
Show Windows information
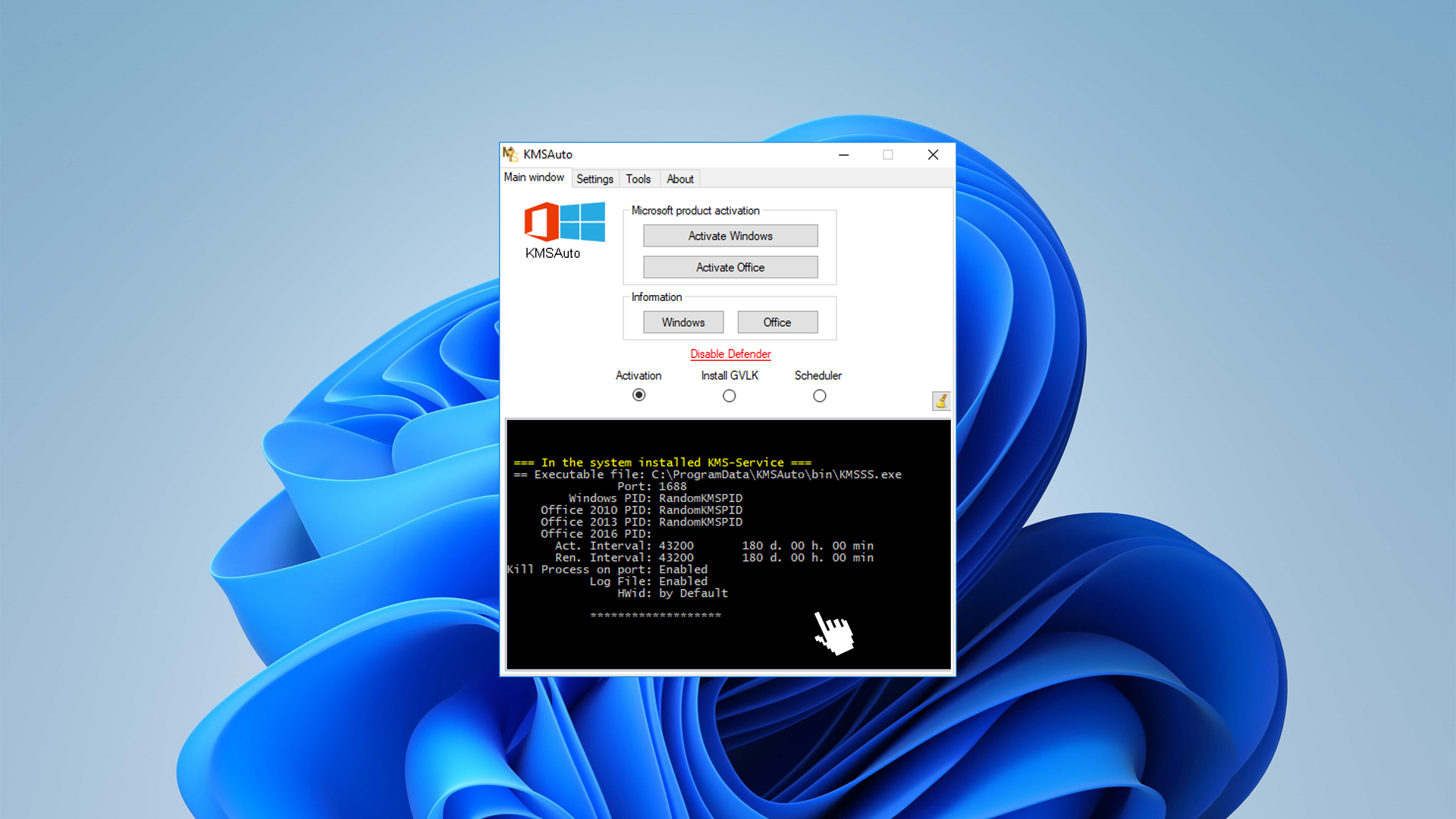(x=682, y=322)
